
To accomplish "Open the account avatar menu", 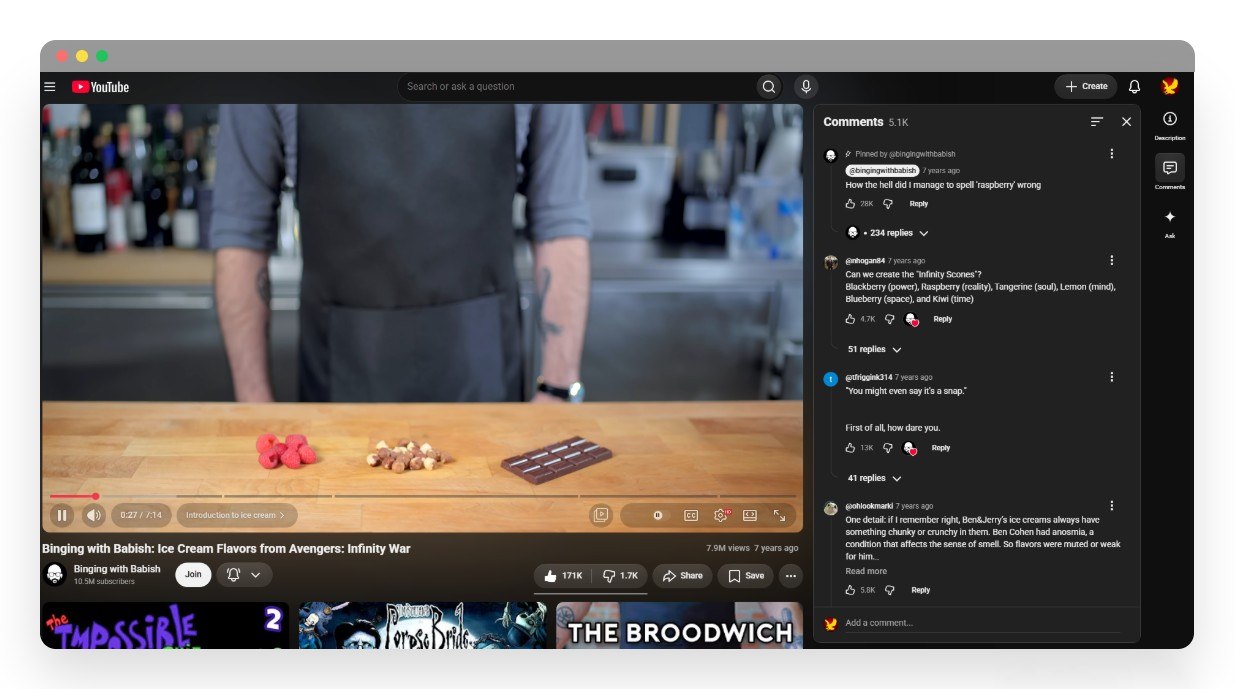I will point(1169,87).
